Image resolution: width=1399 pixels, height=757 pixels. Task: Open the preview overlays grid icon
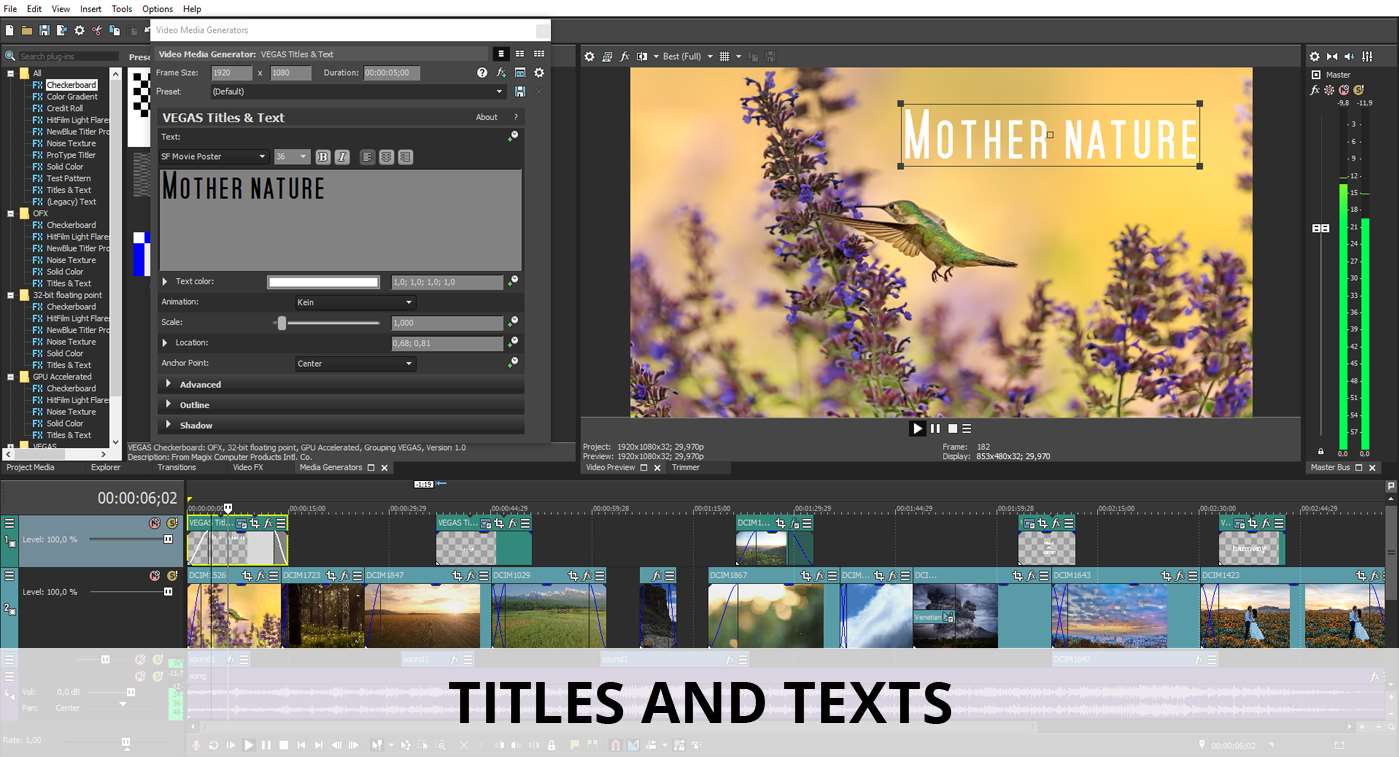(x=725, y=57)
